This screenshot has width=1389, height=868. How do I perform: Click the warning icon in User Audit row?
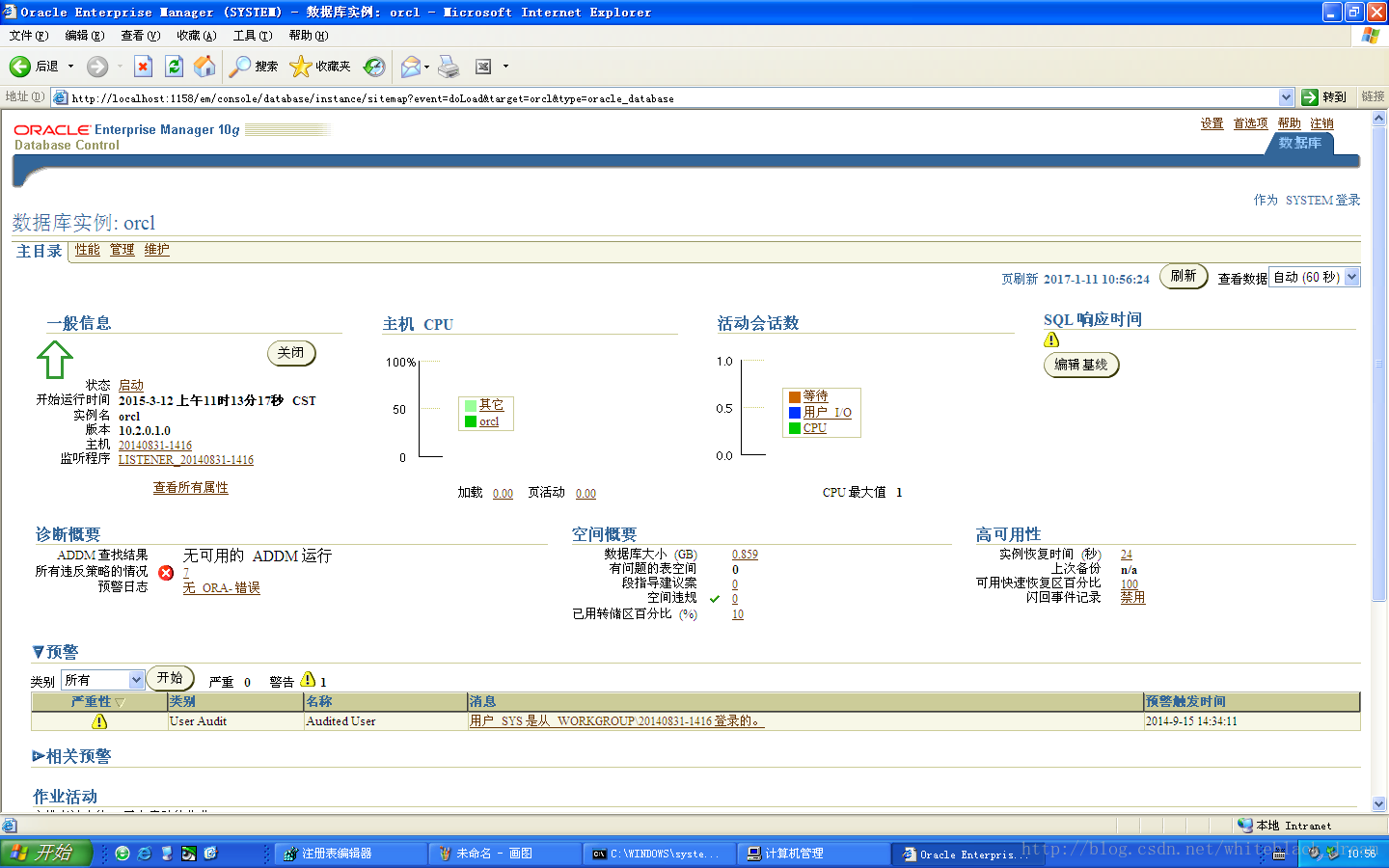pyautogui.click(x=99, y=721)
